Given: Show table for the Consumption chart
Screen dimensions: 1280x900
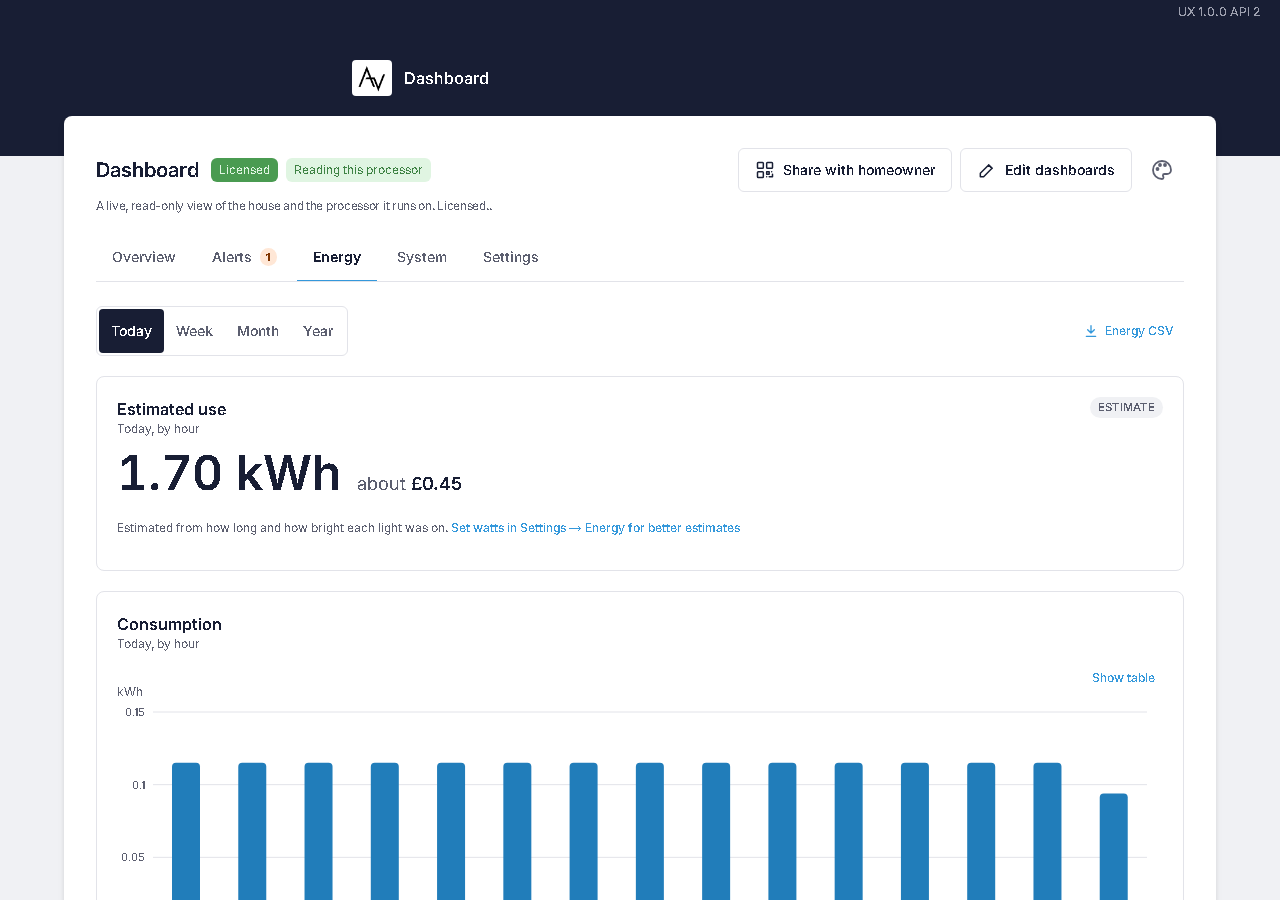Looking at the screenshot, I should coord(1123,678).
